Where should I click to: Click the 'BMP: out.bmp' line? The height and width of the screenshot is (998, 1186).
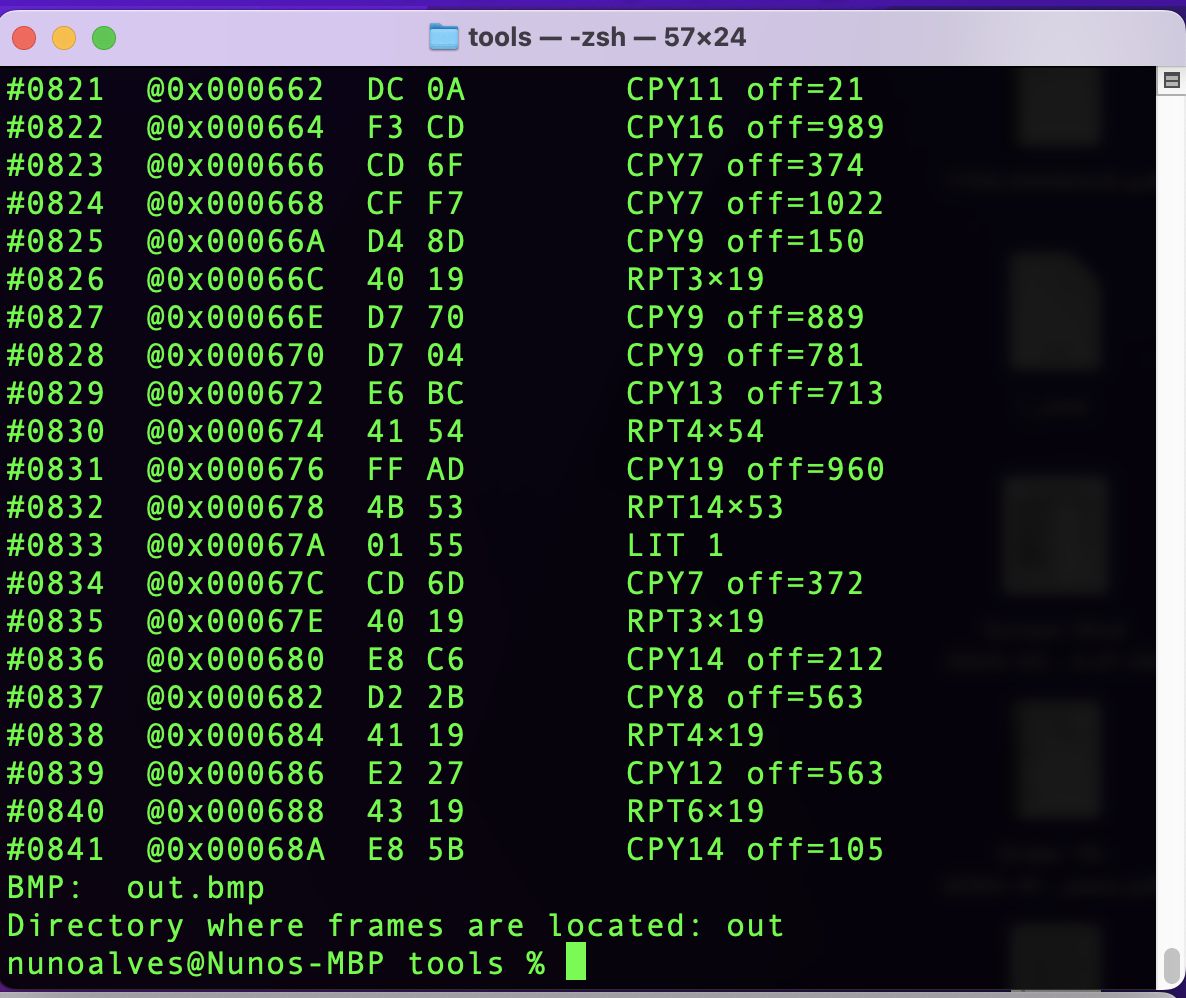135,888
